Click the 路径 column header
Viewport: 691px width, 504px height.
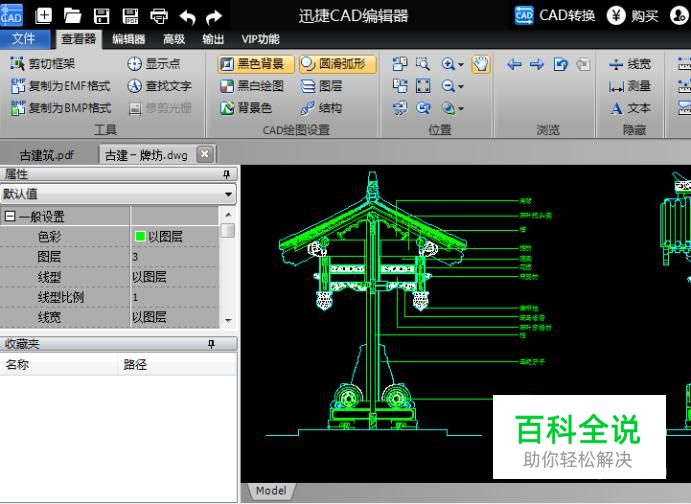tap(177, 364)
